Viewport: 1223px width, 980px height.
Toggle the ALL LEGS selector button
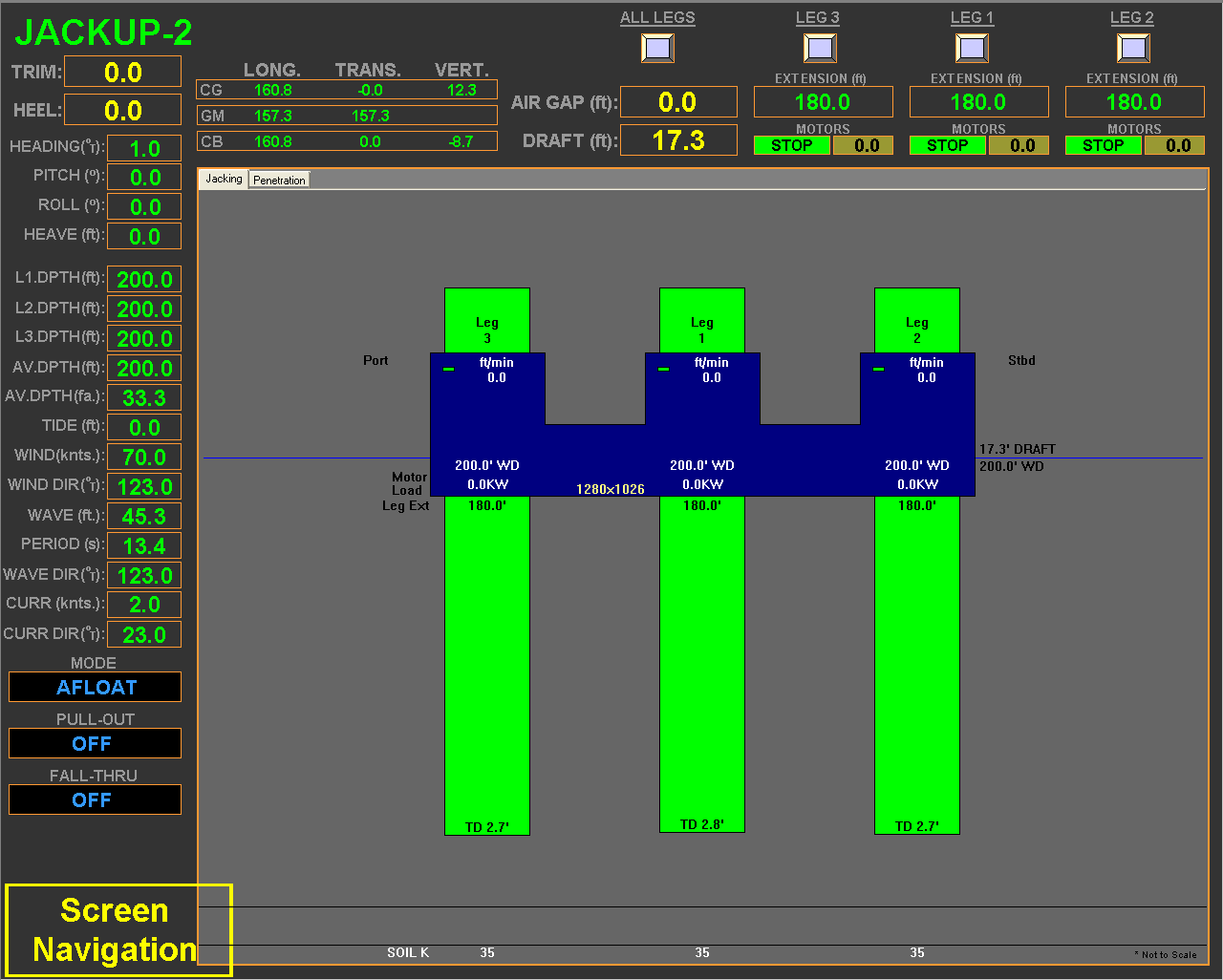(x=657, y=48)
